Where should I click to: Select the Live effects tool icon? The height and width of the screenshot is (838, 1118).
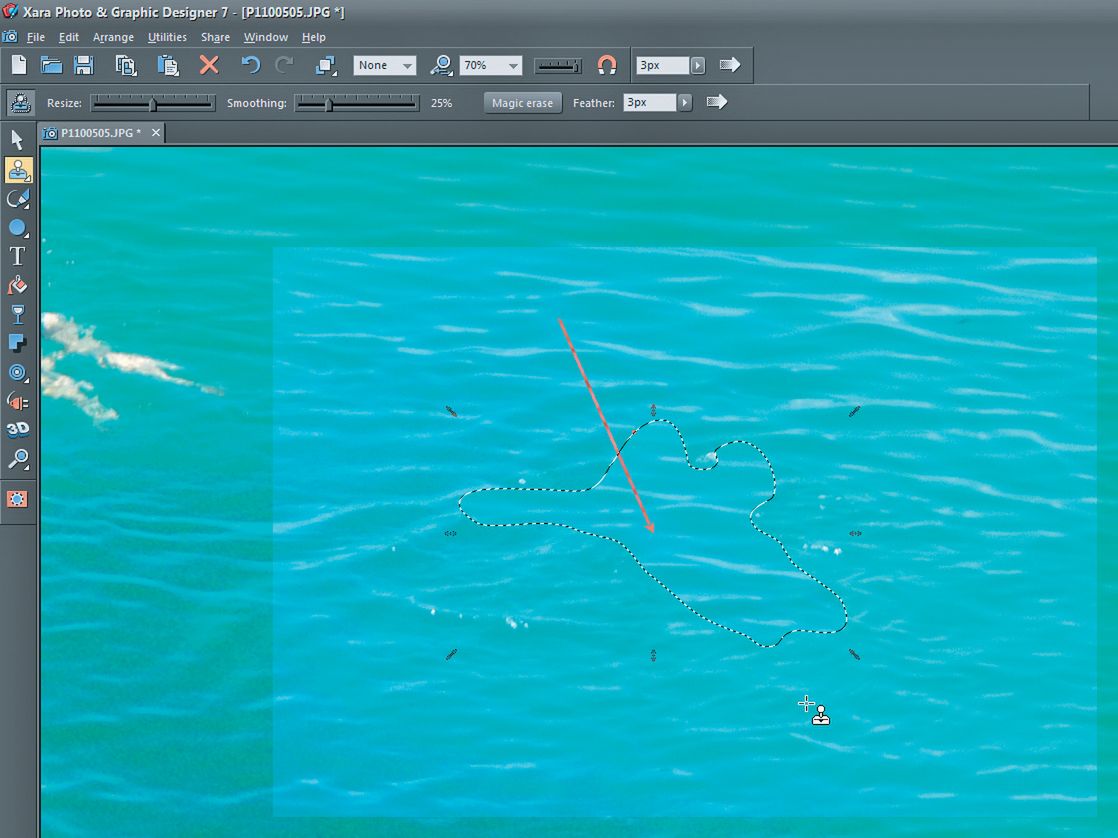[x=18, y=499]
